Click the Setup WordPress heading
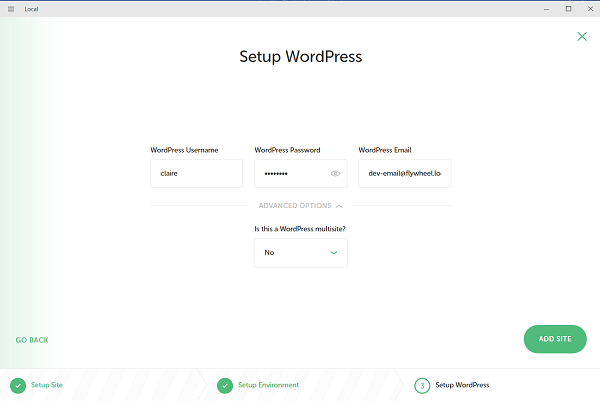Viewport: 600px width, 401px height. pos(301,57)
